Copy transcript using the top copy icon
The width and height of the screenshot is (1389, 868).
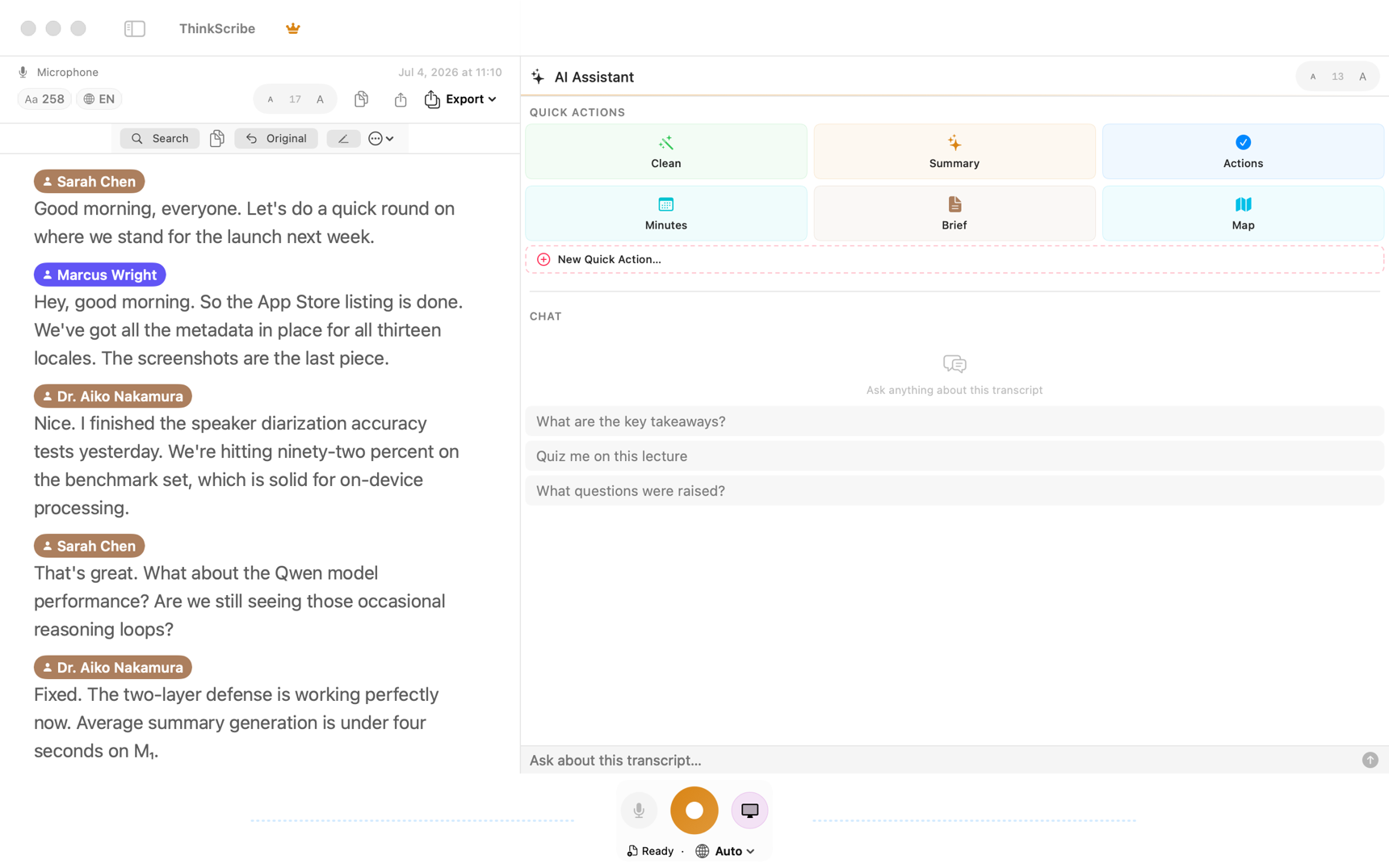coord(361,99)
